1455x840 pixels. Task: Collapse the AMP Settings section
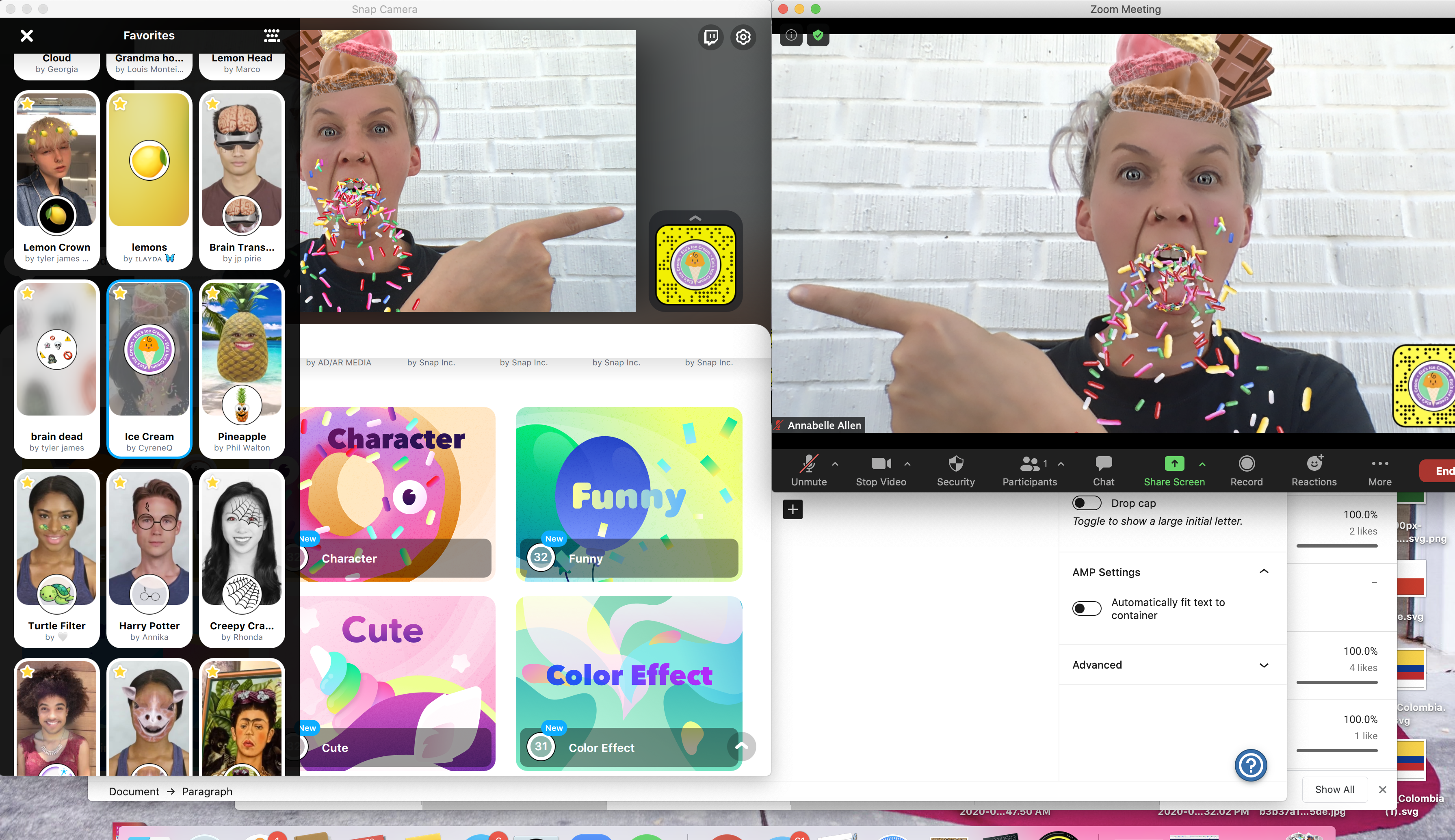[x=1263, y=572]
